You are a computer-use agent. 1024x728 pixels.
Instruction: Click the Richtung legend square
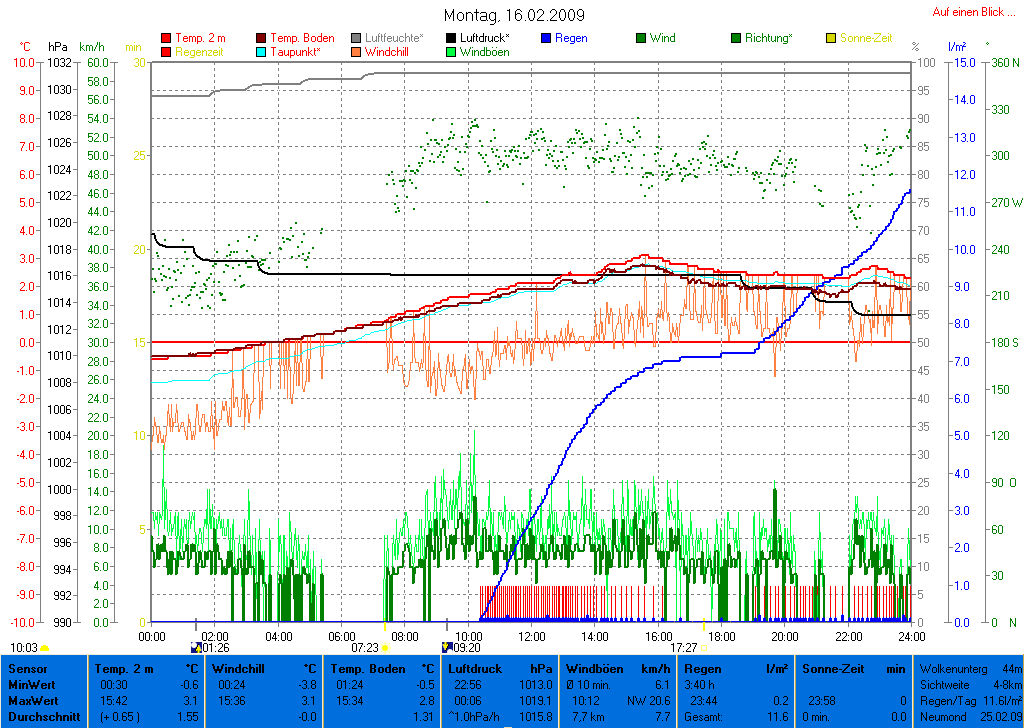pos(736,39)
